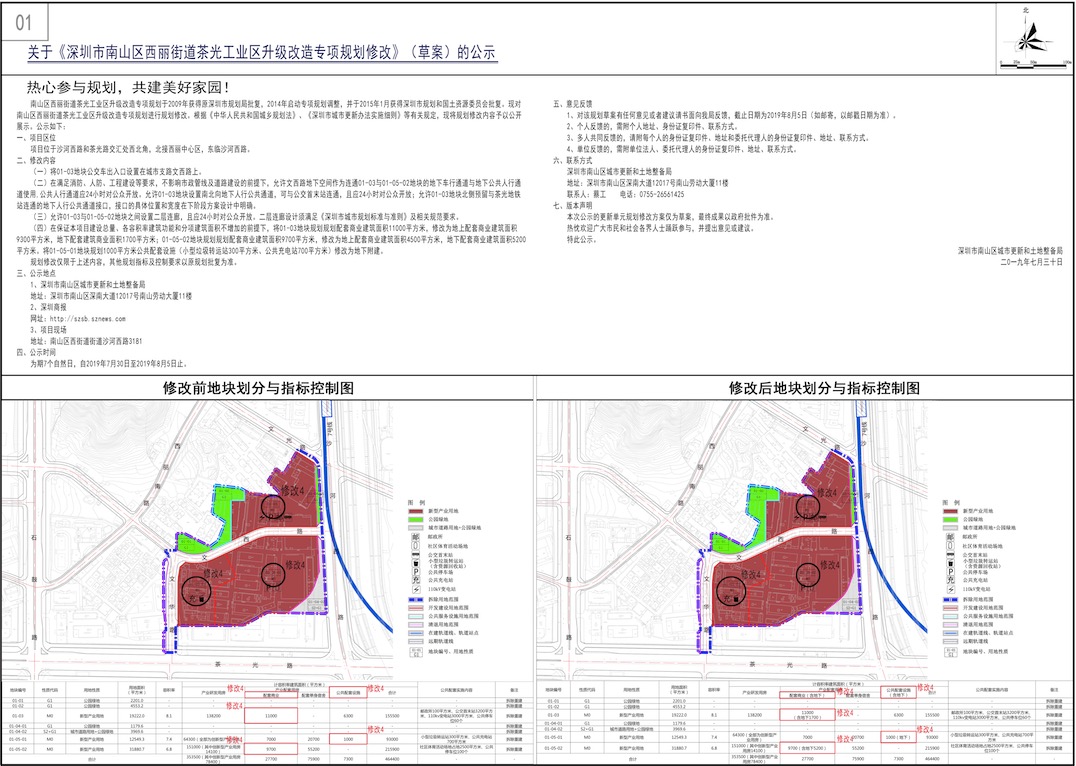Click the section heading '六、联系方式'
The height and width of the screenshot is (766, 1076).
pos(573,161)
